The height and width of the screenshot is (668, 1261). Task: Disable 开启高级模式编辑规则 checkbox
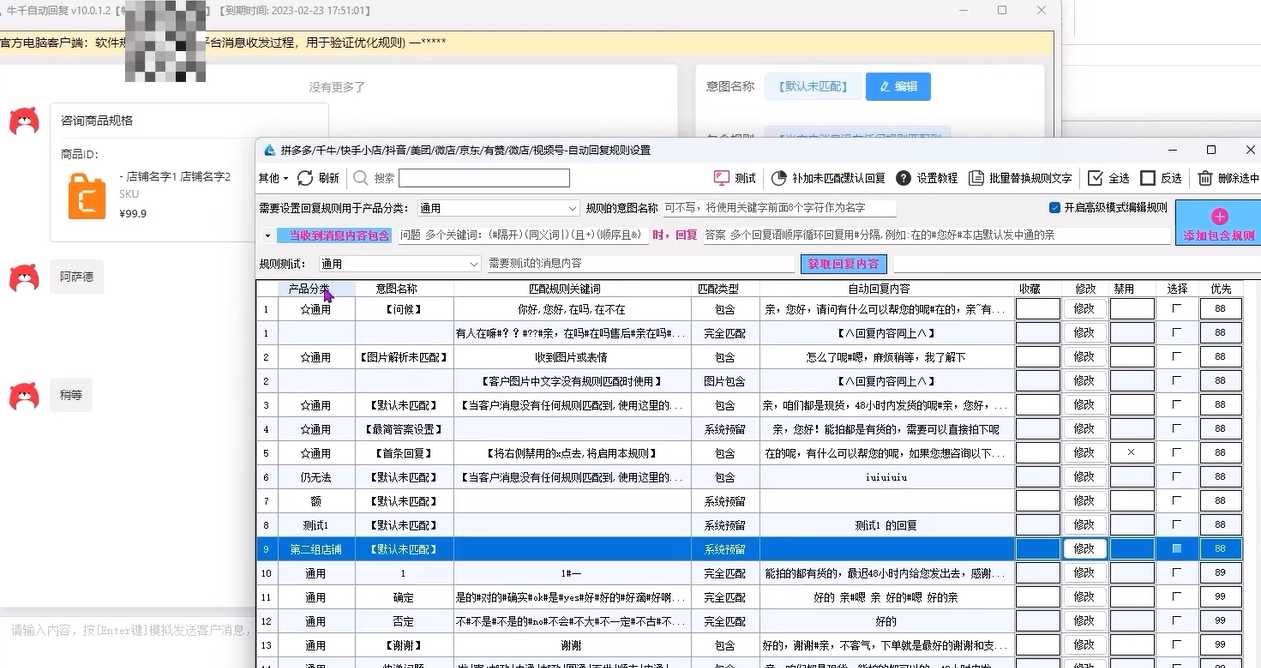(x=1055, y=208)
